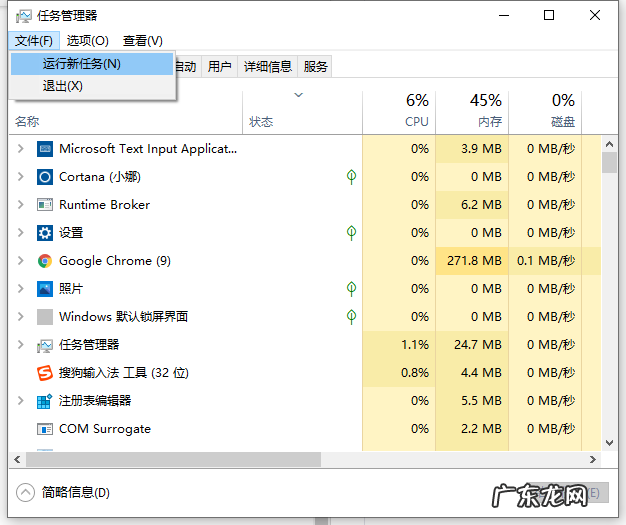This screenshot has width=626, height=525.
Task: Select the Google Chrome (9) name text
Action: point(115,261)
